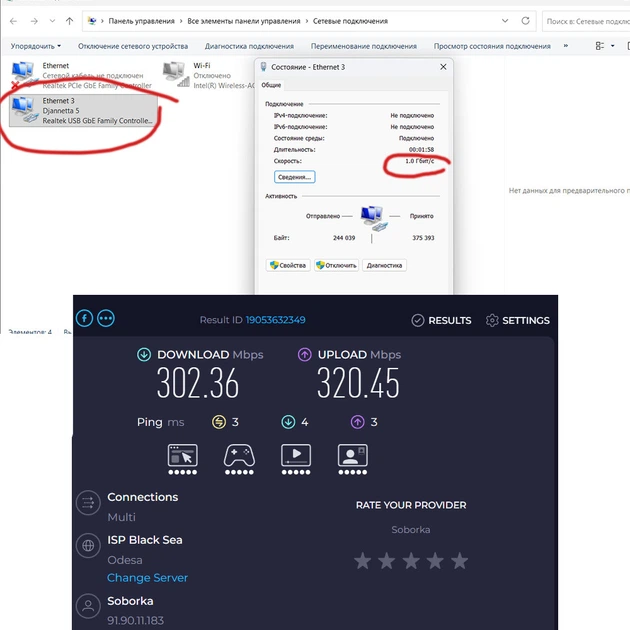This screenshot has height=630, width=630.
Task: Click the Отключить button
Action: (336, 265)
